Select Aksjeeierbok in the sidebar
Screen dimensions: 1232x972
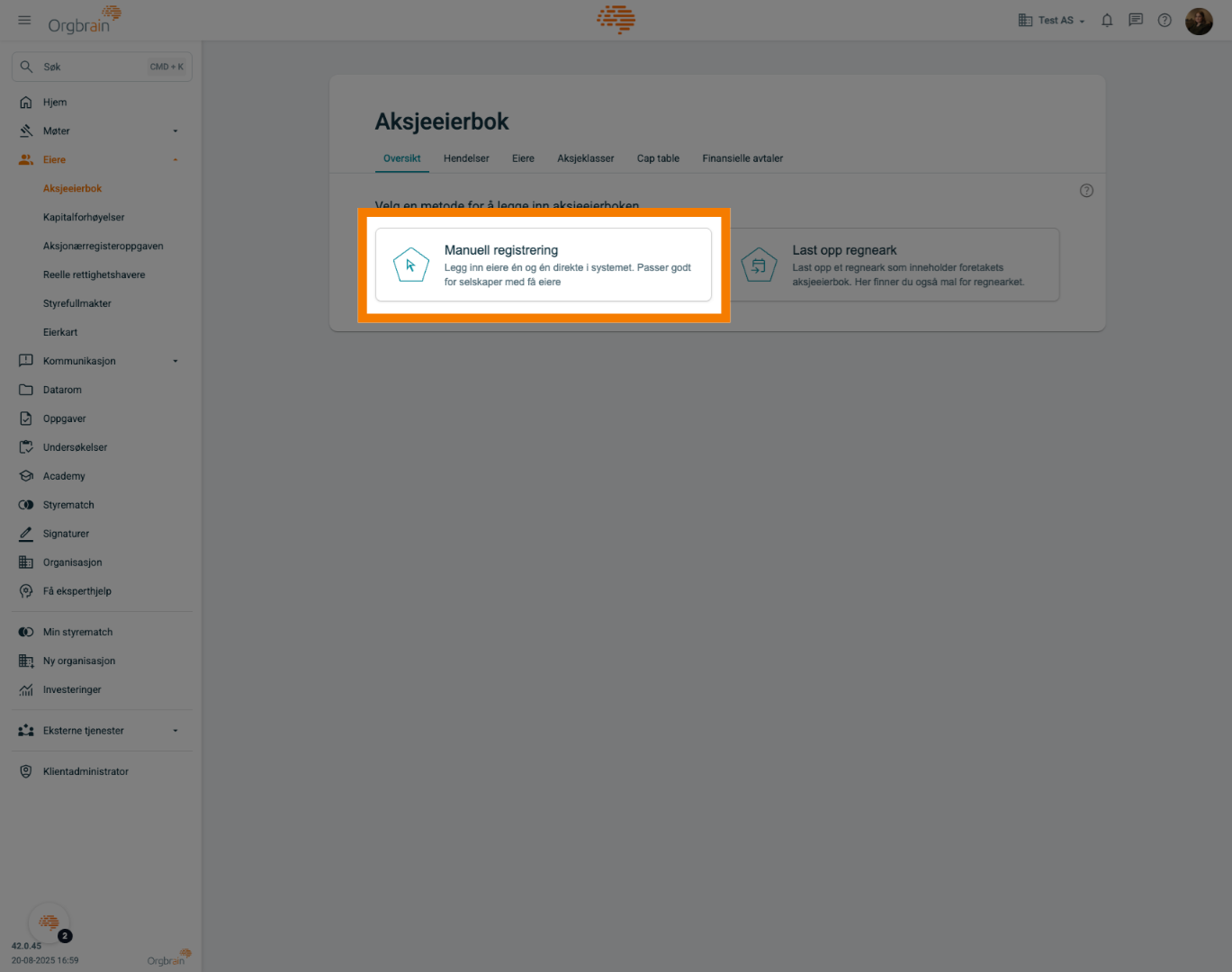pyautogui.click(x=72, y=189)
